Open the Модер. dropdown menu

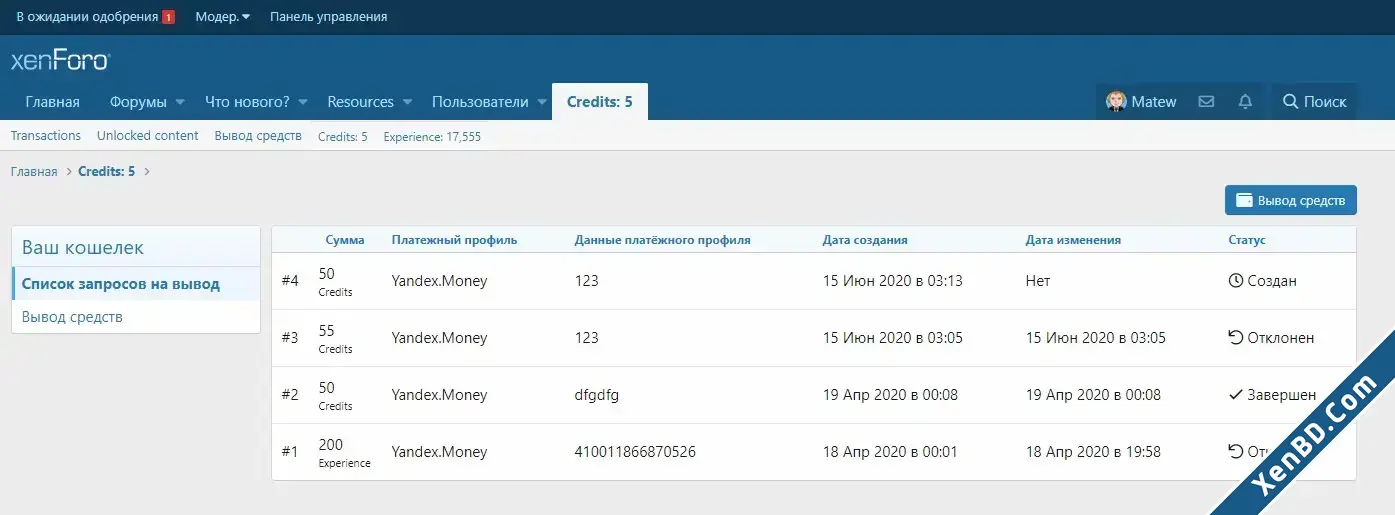tap(222, 17)
